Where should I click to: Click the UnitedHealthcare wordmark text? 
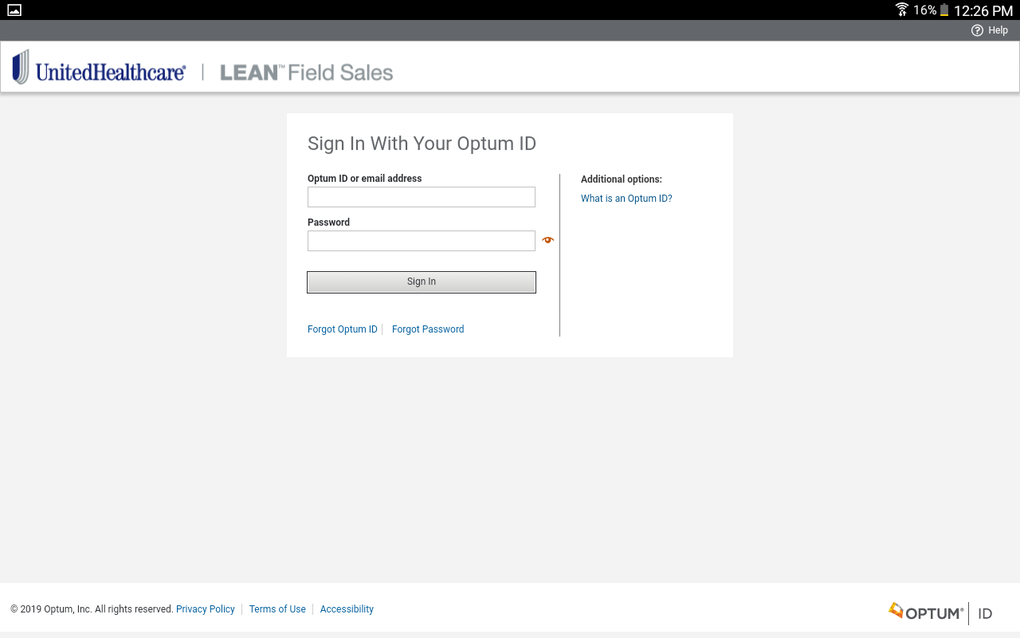click(x=110, y=72)
